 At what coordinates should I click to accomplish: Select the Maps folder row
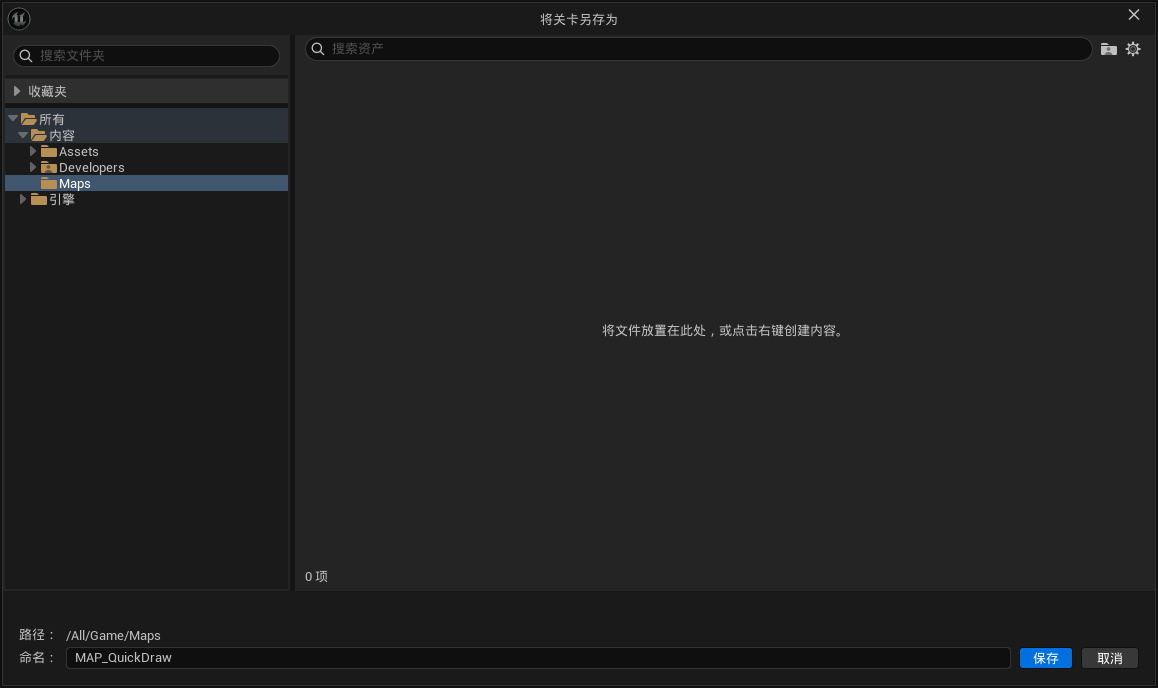(x=146, y=183)
